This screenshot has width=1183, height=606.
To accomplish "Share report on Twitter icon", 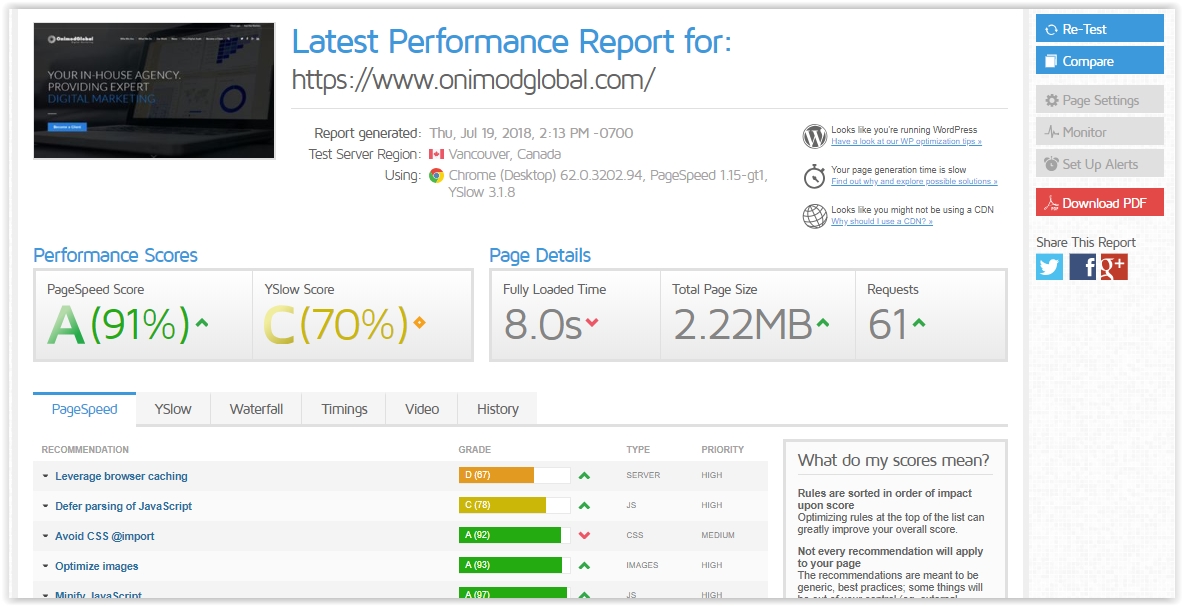I will click(1049, 267).
